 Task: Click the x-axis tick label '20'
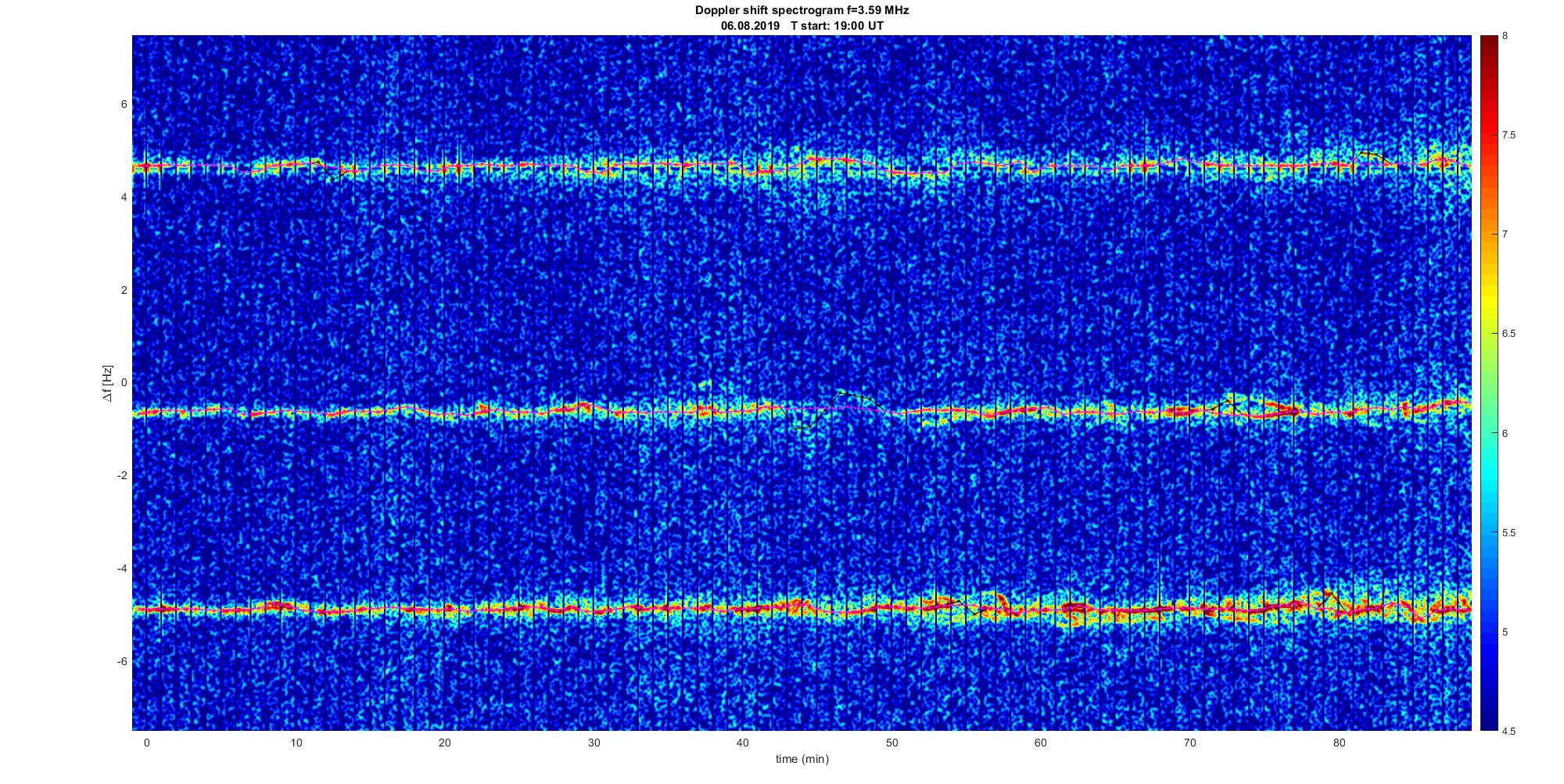click(x=445, y=742)
